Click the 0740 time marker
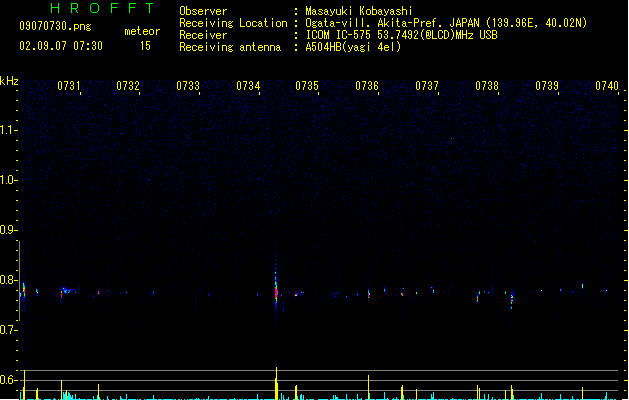The image size is (629, 400). click(x=607, y=86)
